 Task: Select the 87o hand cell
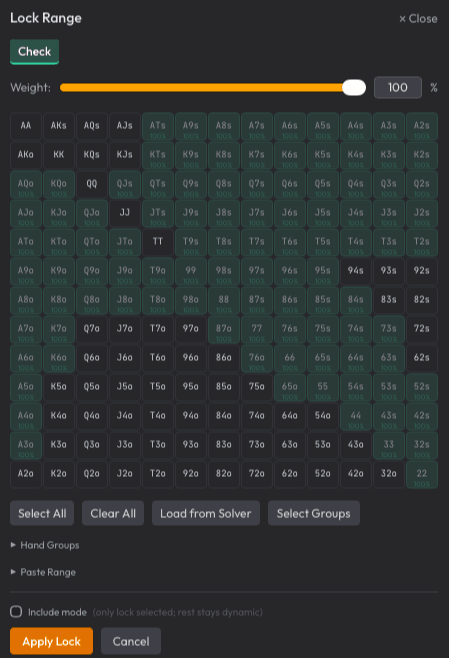tap(224, 329)
